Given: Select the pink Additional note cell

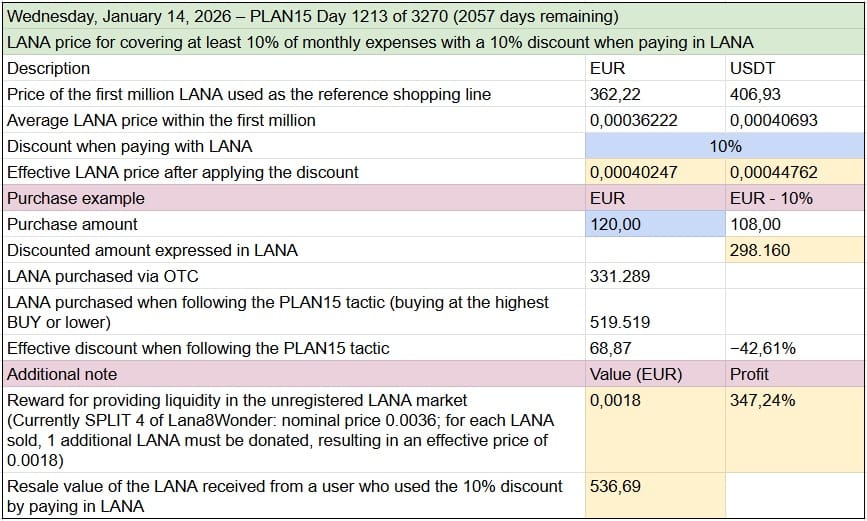Looking at the screenshot, I should tap(294, 374).
